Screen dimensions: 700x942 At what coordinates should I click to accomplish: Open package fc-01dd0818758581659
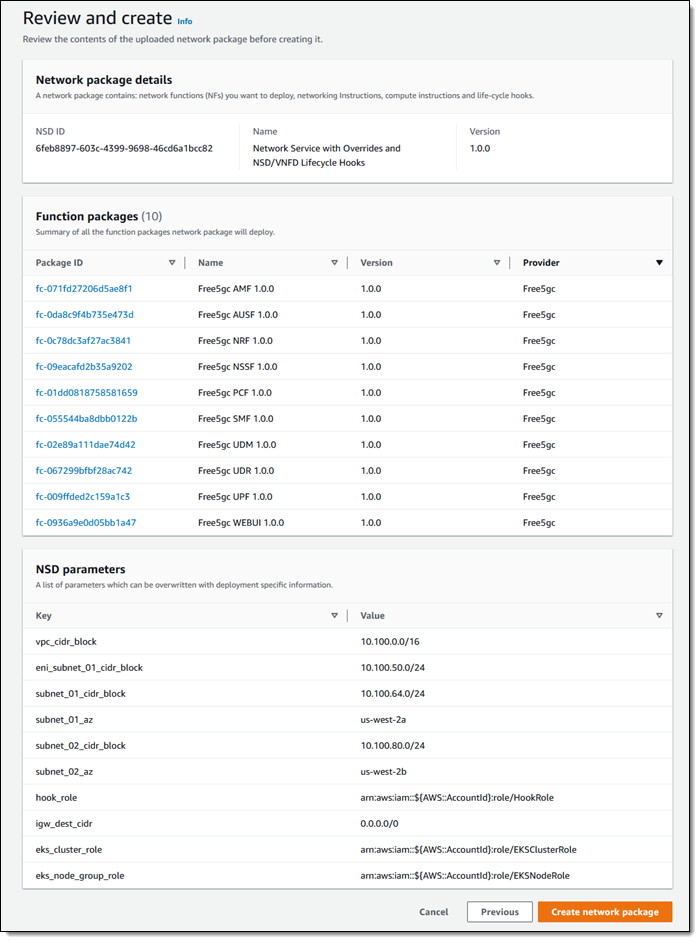click(87, 392)
